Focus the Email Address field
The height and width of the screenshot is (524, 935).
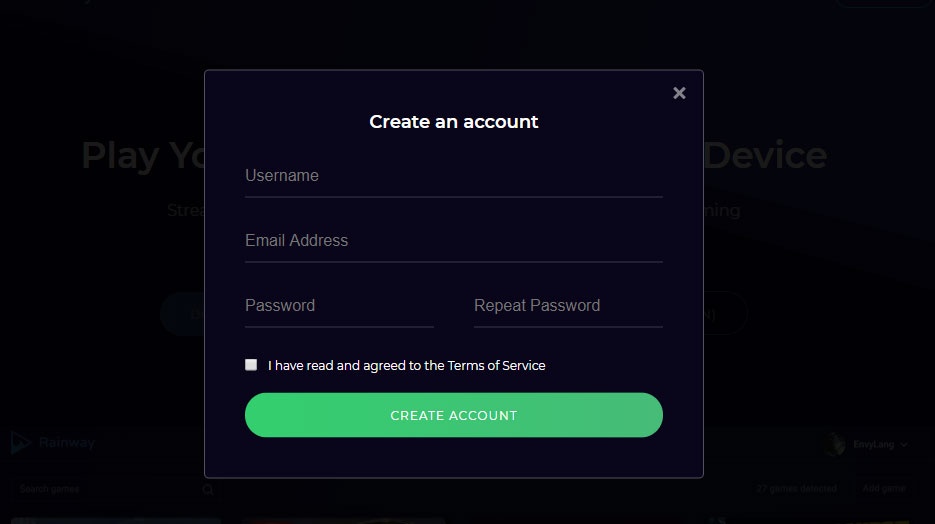(453, 241)
